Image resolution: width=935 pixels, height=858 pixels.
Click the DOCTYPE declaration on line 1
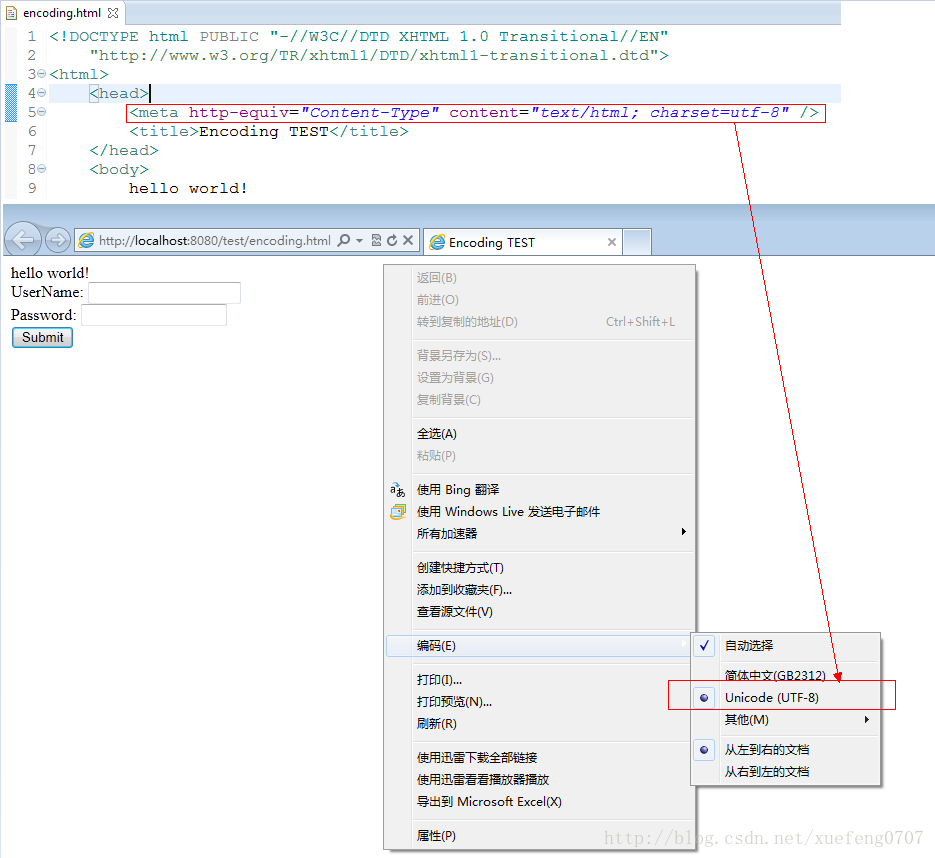(359, 36)
